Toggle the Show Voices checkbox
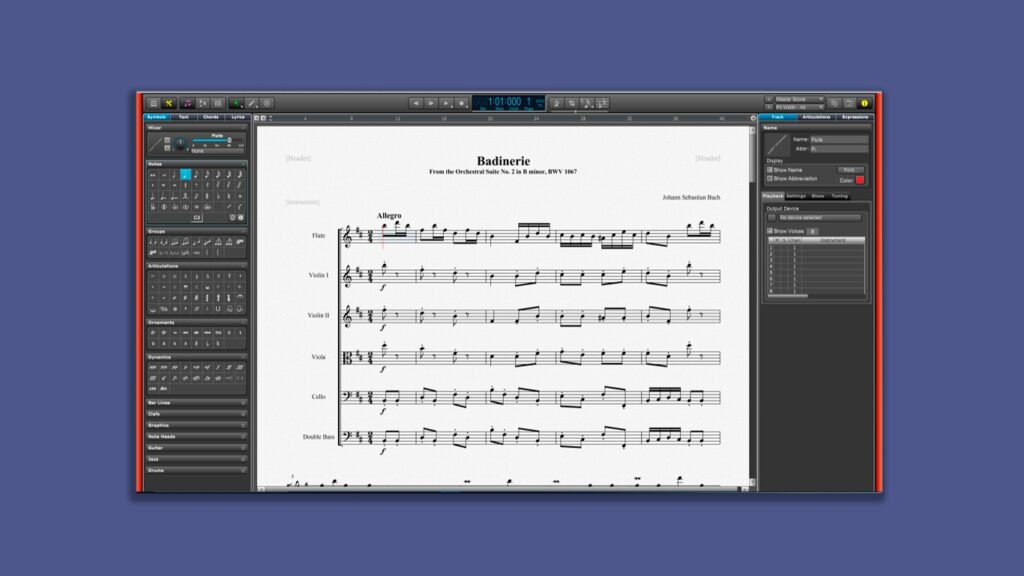 coord(770,231)
